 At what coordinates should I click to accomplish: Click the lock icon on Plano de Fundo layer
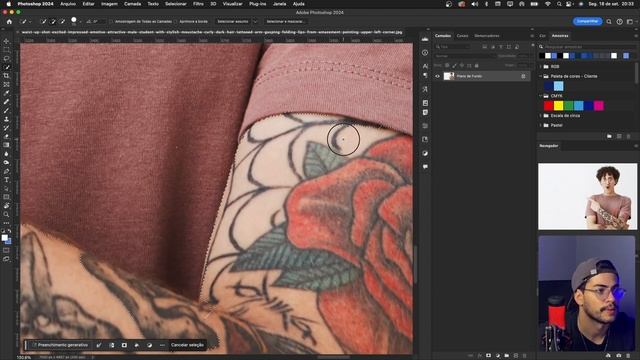(523, 76)
